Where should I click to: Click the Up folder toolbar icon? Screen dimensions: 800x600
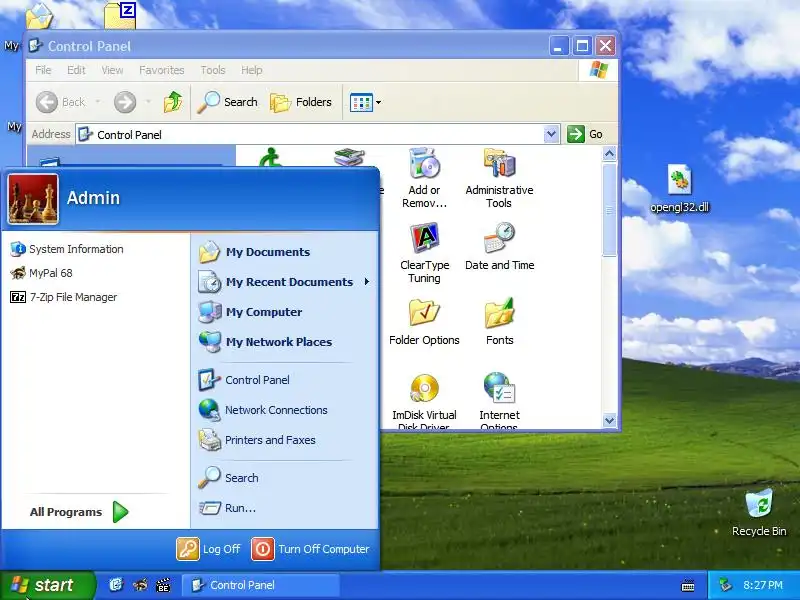(173, 102)
